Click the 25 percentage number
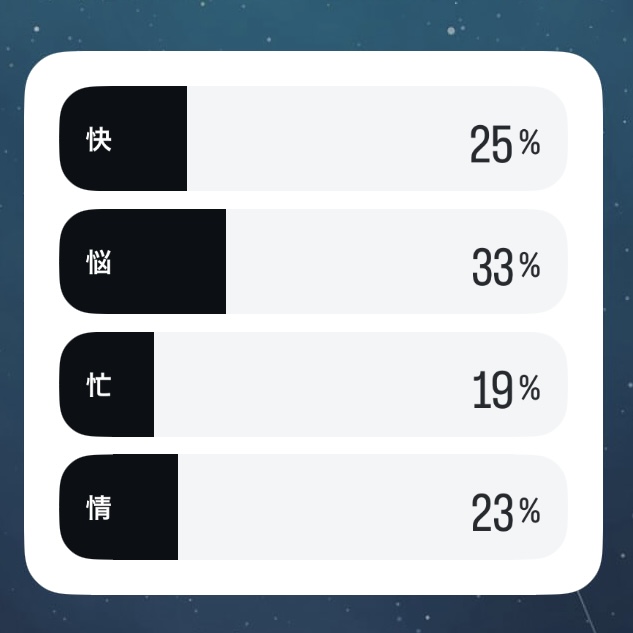 (x=490, y=146)
